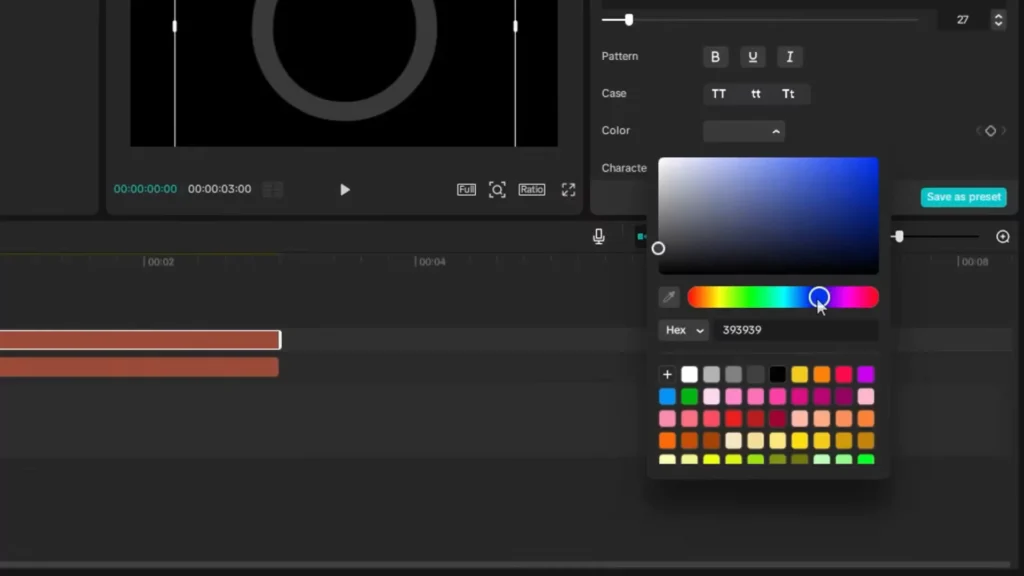Image resolution: width=1024 pixels, height=576 pixels.
Task: Switch preview to Full quality
Action: pyautogui.click(x=466, y=189)
